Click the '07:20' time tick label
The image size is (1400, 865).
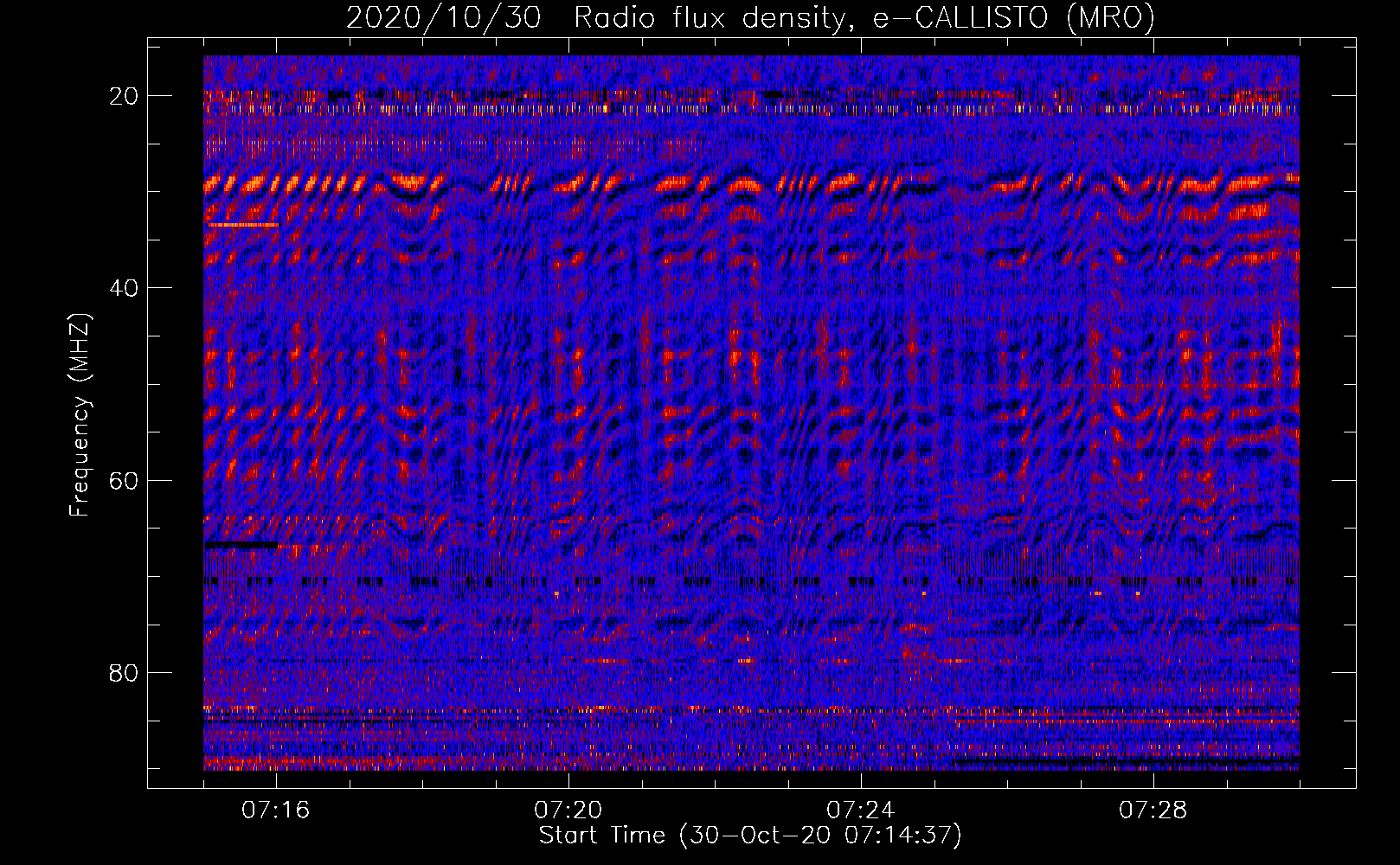tap(568, 811)
